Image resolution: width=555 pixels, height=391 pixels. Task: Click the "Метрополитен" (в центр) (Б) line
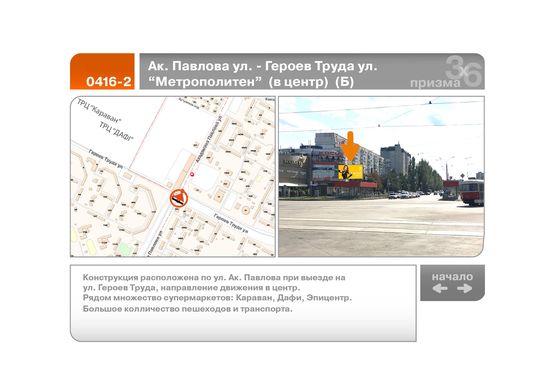(251, 82)
